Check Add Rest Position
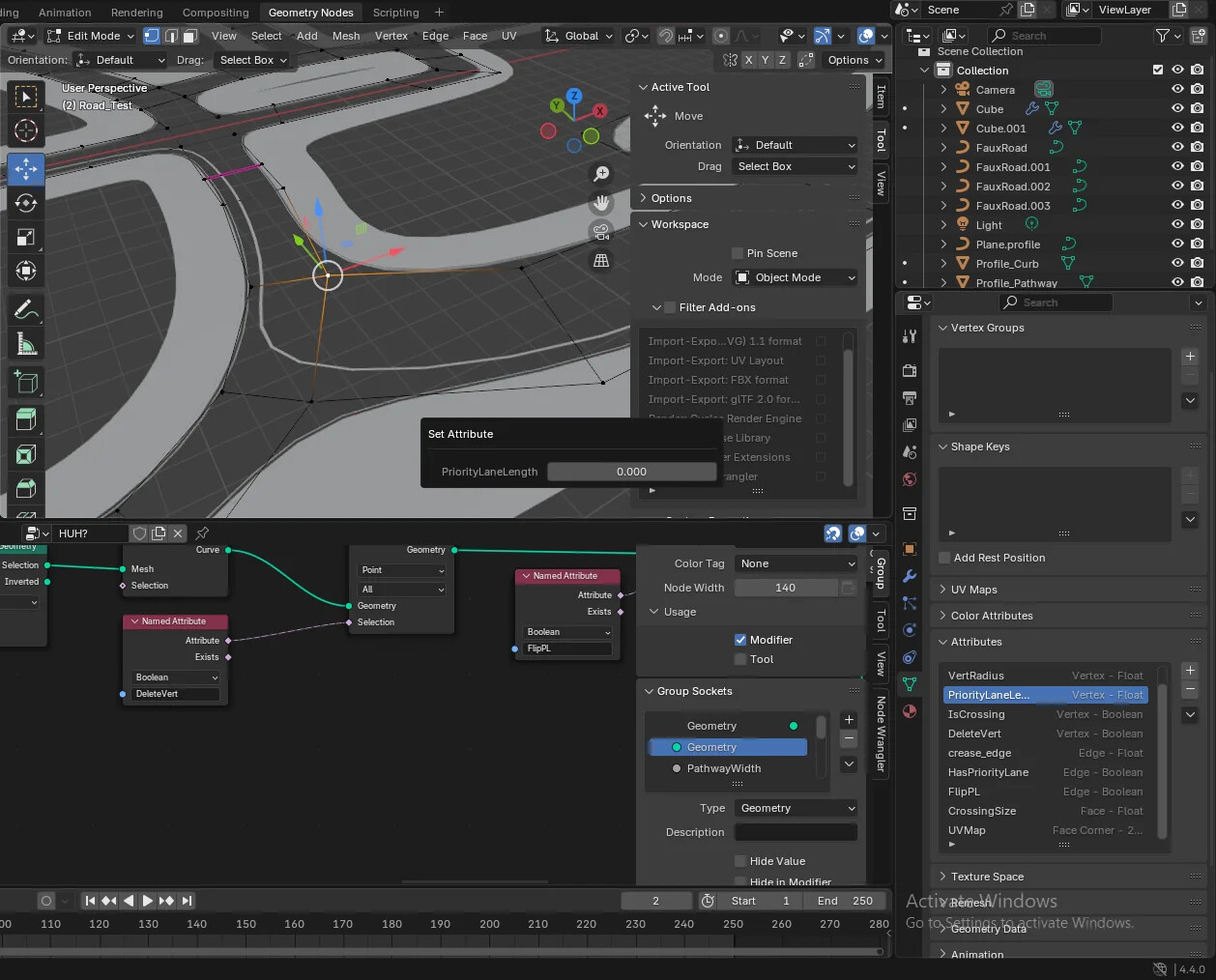 (944, 558)
